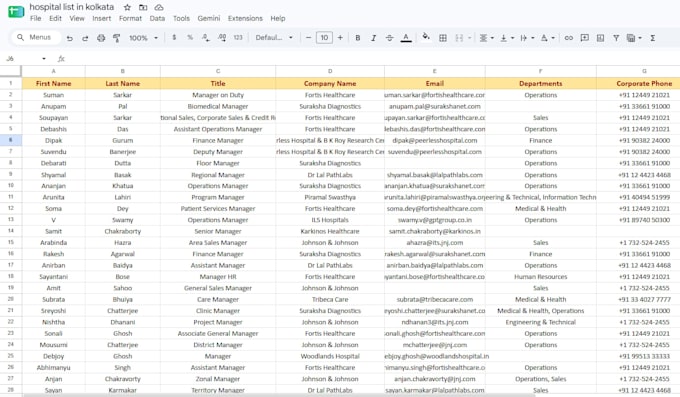Open the fill color picker
The width and height of the screenshot is (680, 397).
click(x=426, y=37)
